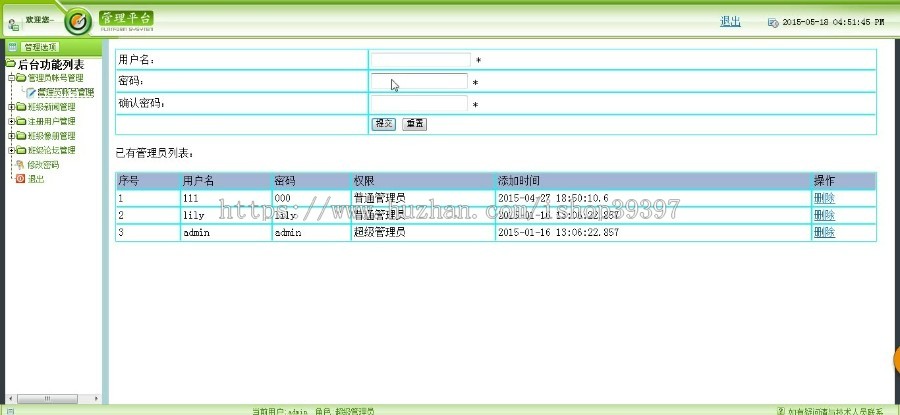900x415 pixels.
Task: Click the 当前用户 admin status text
Action: click(x=313, y=411)
